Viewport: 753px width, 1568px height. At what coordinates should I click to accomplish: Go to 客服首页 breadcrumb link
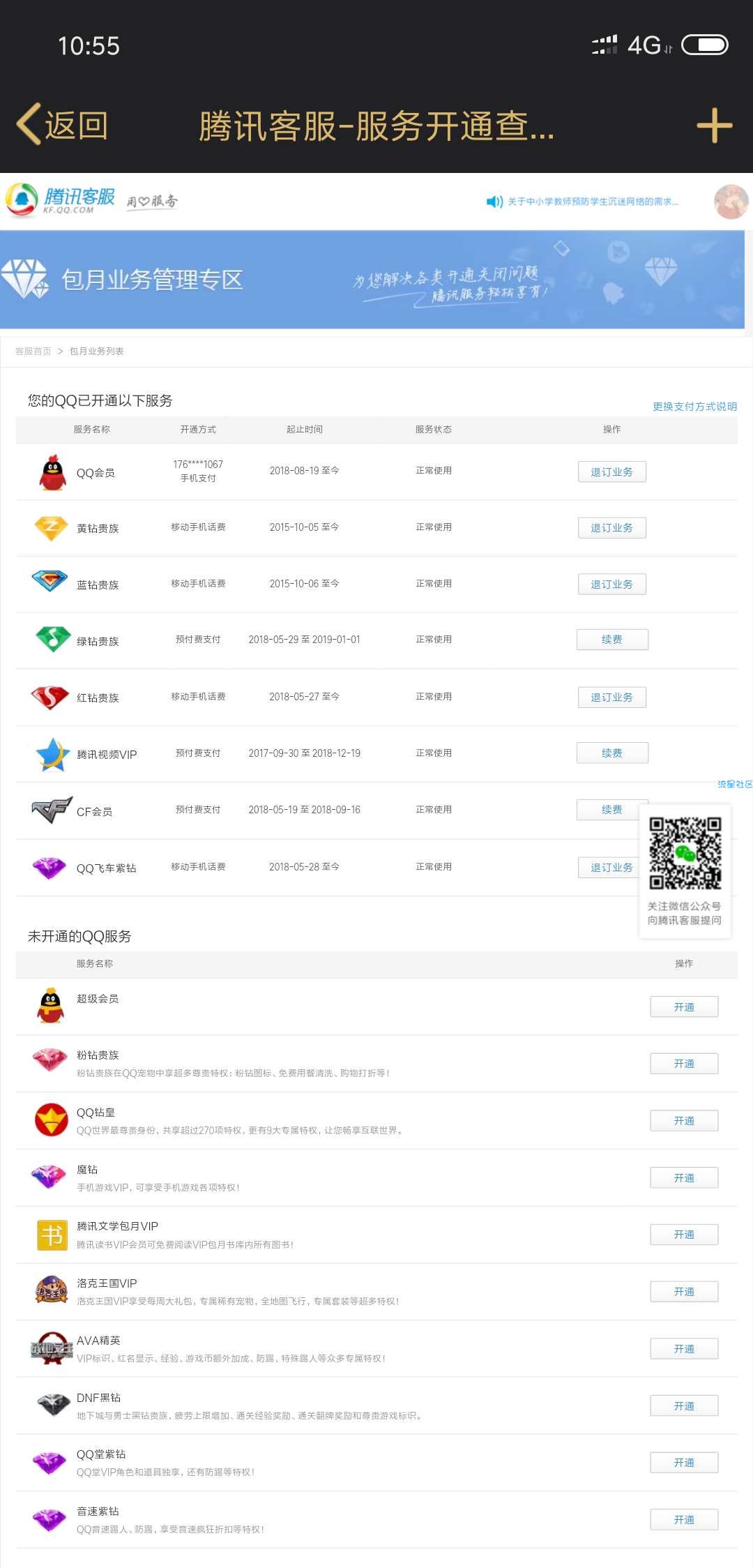tap(33, 351)
